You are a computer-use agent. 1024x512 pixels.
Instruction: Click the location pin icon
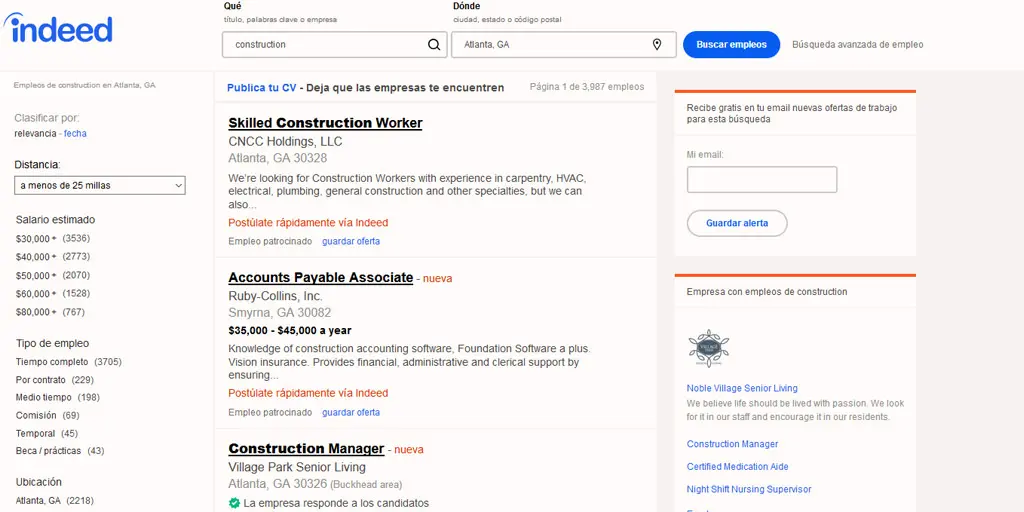657,44
